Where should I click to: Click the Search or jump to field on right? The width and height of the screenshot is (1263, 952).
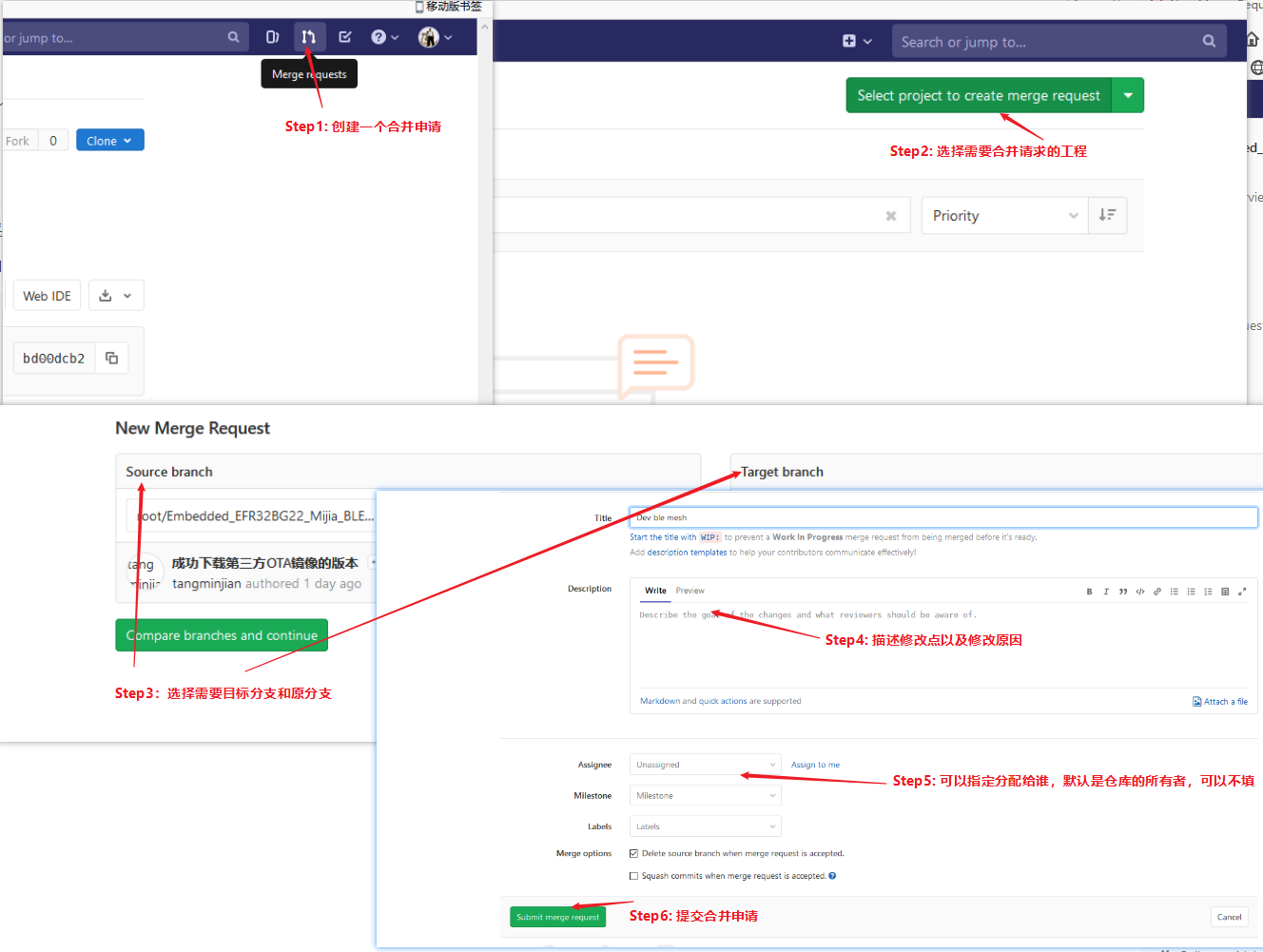1059,42
